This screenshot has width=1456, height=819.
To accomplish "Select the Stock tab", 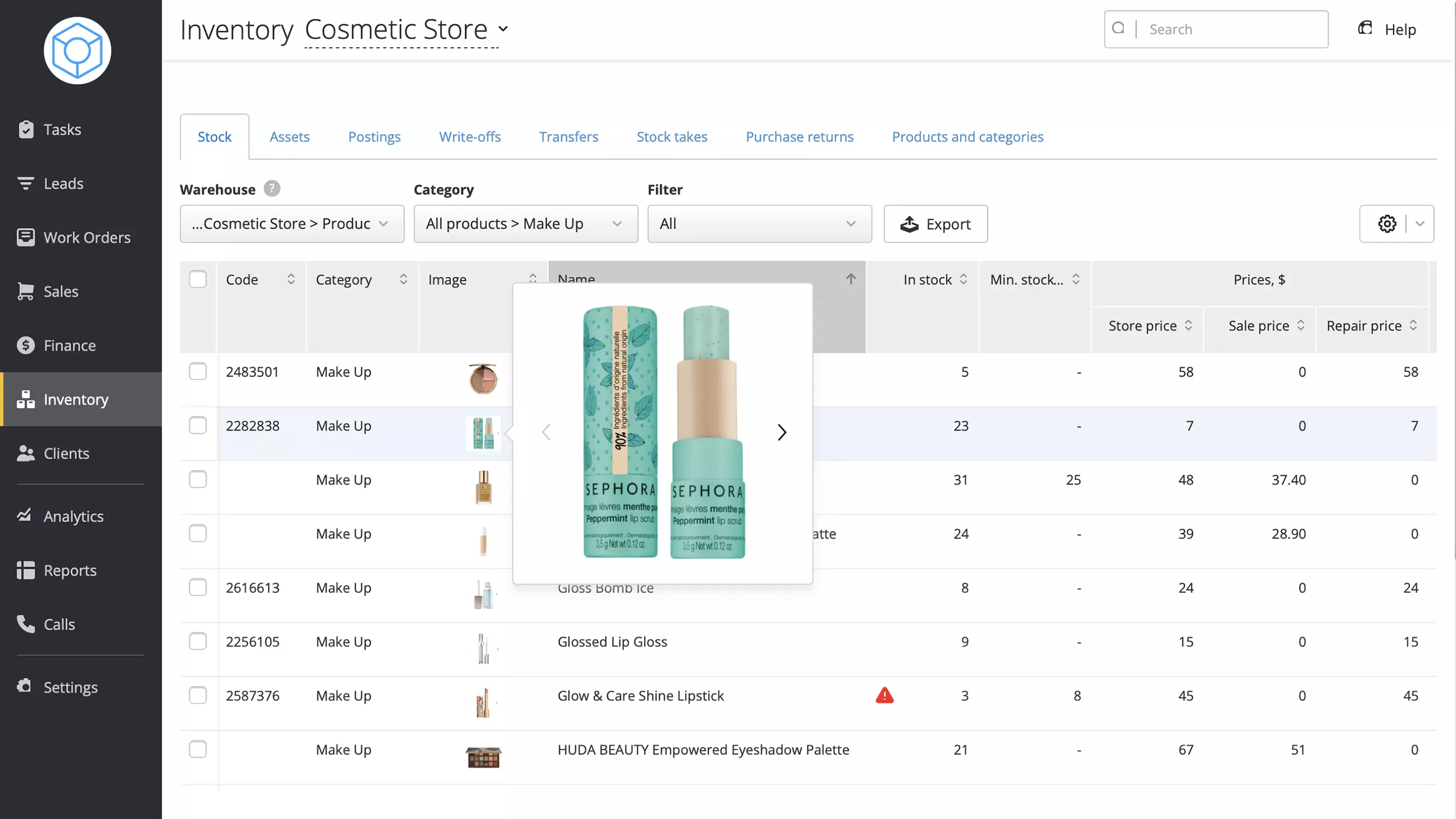I will point(214,136).
